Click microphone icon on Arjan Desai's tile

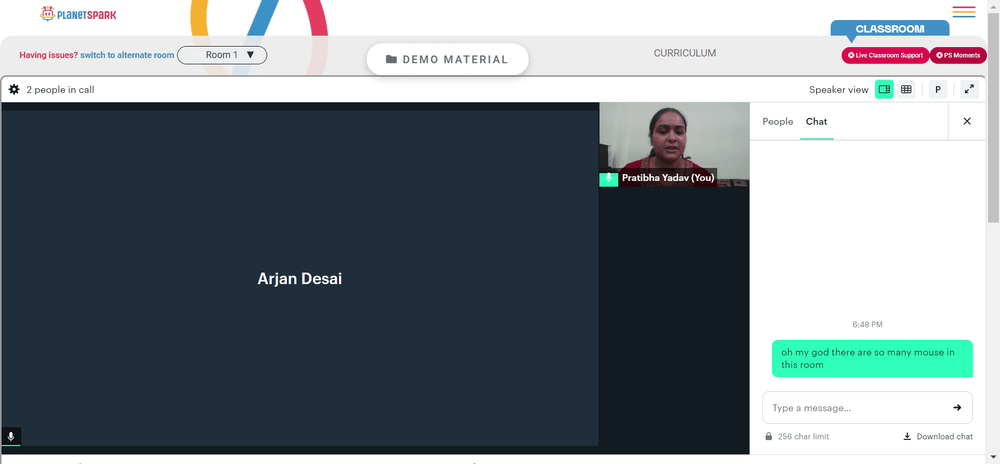pos(11,437)
